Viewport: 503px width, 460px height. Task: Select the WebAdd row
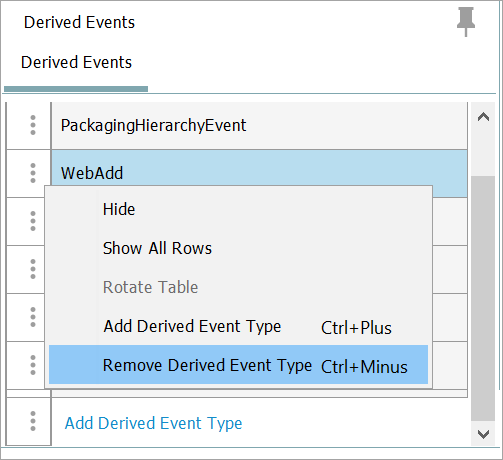259,173
